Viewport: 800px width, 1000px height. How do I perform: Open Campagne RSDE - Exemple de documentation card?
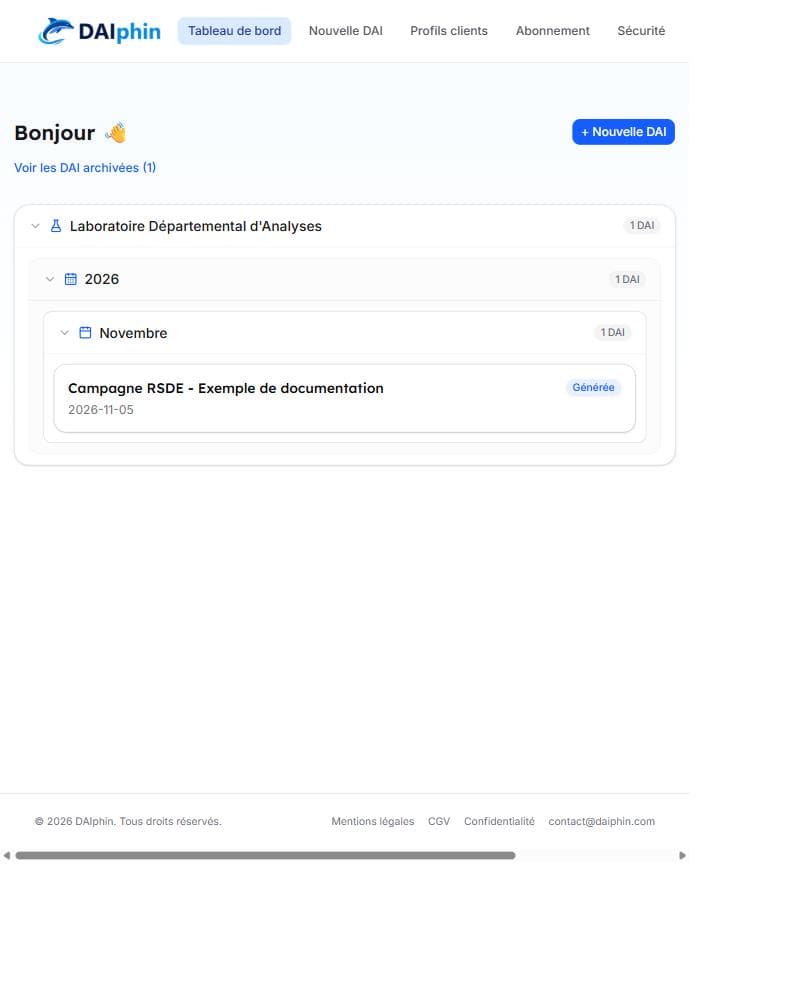coord(344,399)
